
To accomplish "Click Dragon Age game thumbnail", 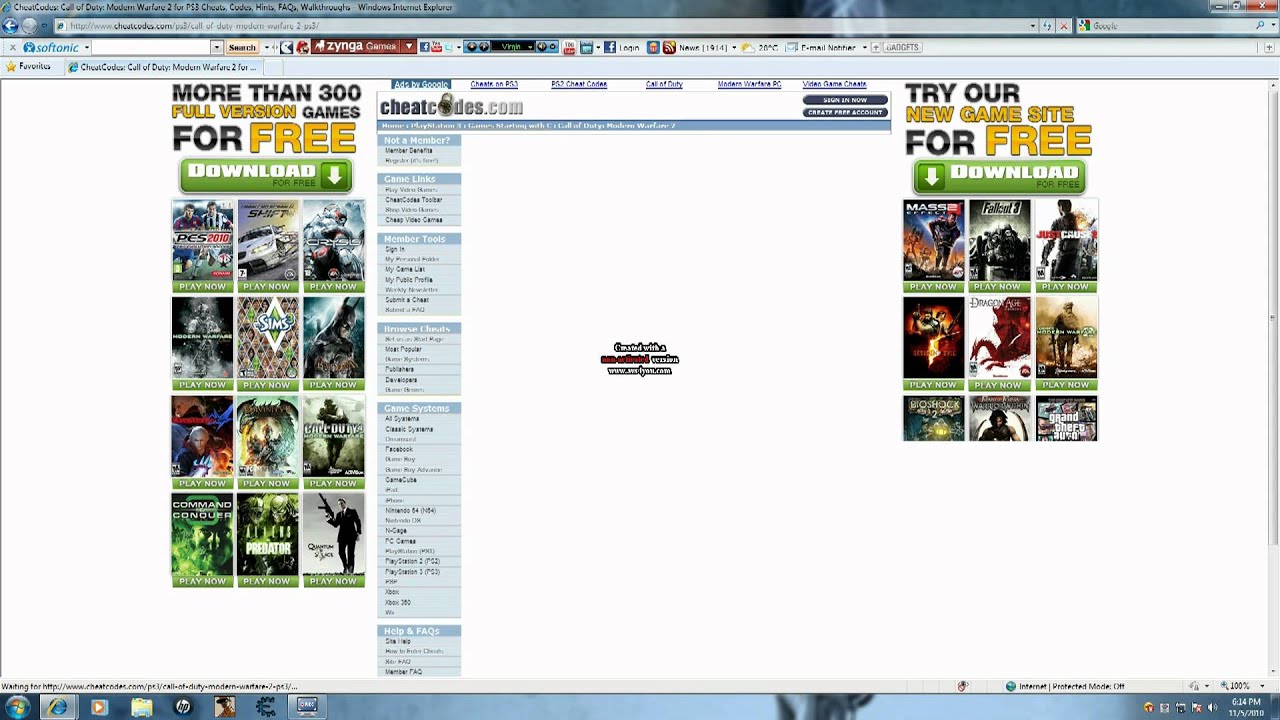I will pyautogui.click(x=999, y=338).
